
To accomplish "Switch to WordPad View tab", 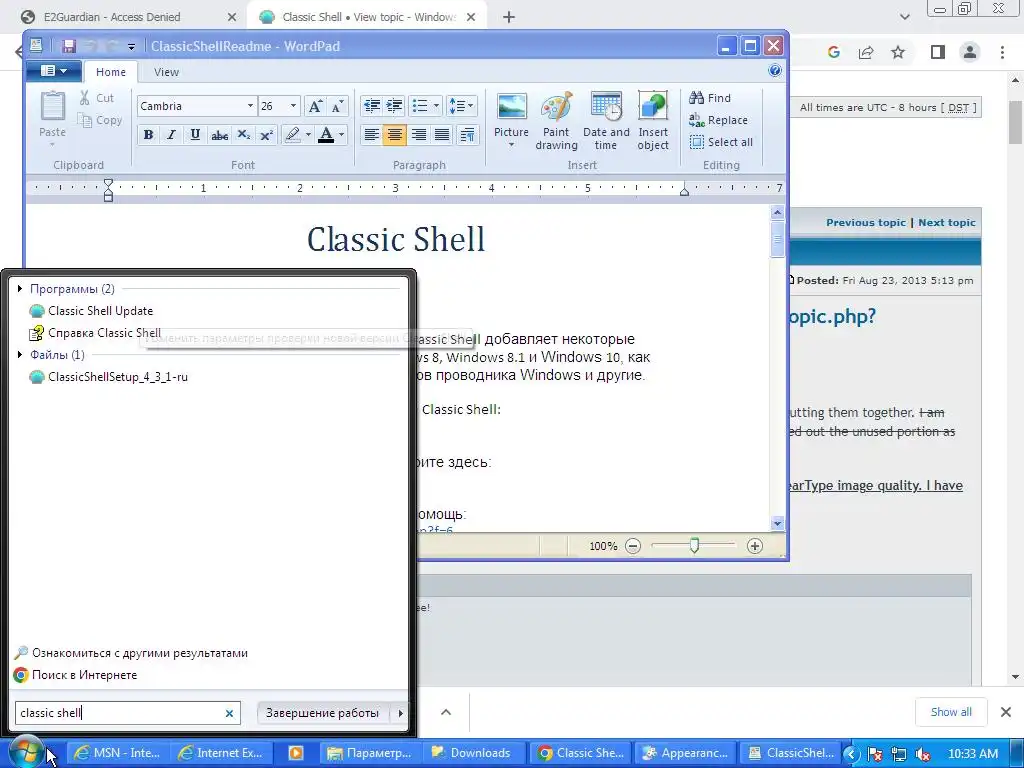I will pyautogui.click(x=166, y=72).
